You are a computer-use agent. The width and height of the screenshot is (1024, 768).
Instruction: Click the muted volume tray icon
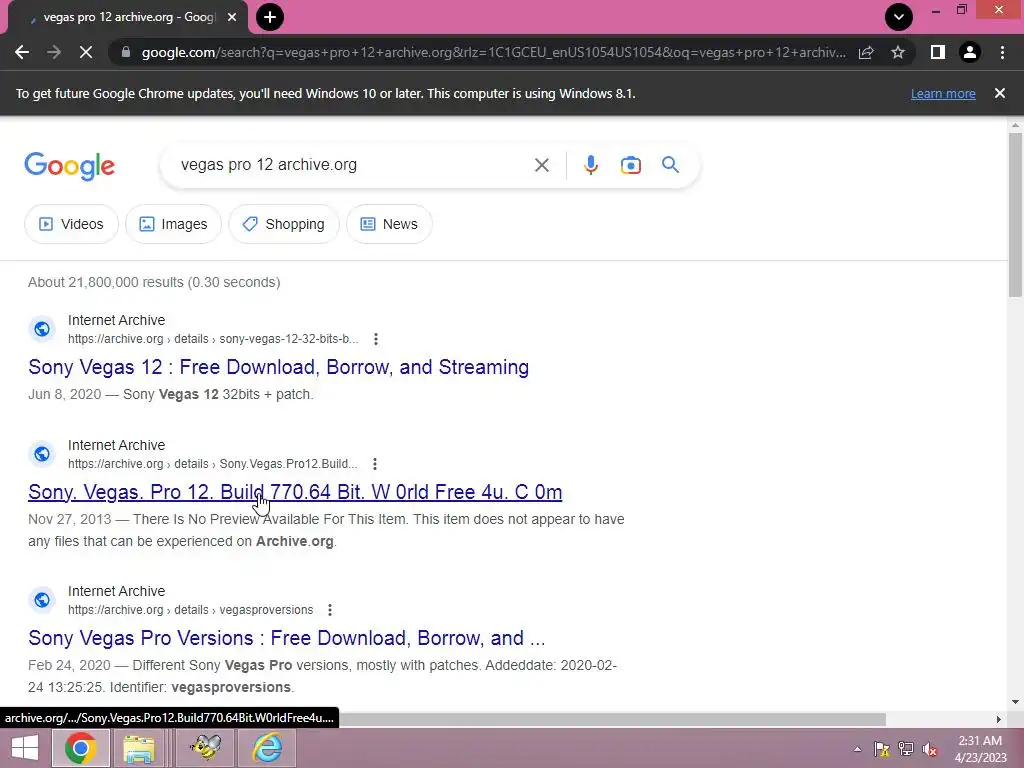pos(930,749)
